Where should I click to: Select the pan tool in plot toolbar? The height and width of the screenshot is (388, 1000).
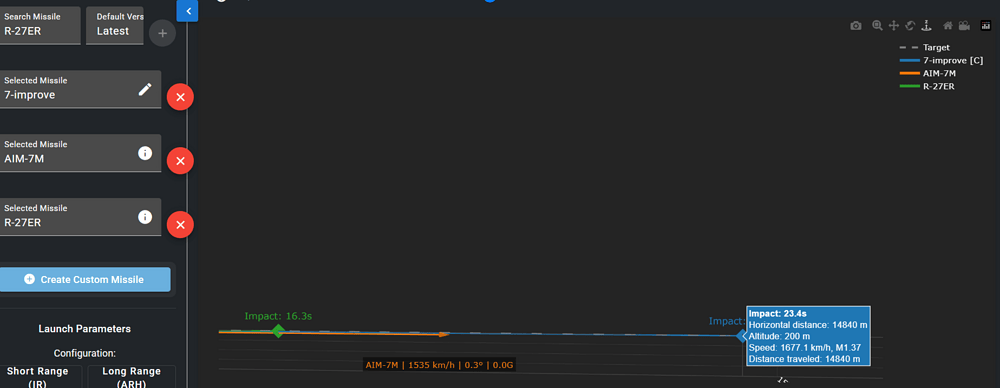click(x=893, y=26)
